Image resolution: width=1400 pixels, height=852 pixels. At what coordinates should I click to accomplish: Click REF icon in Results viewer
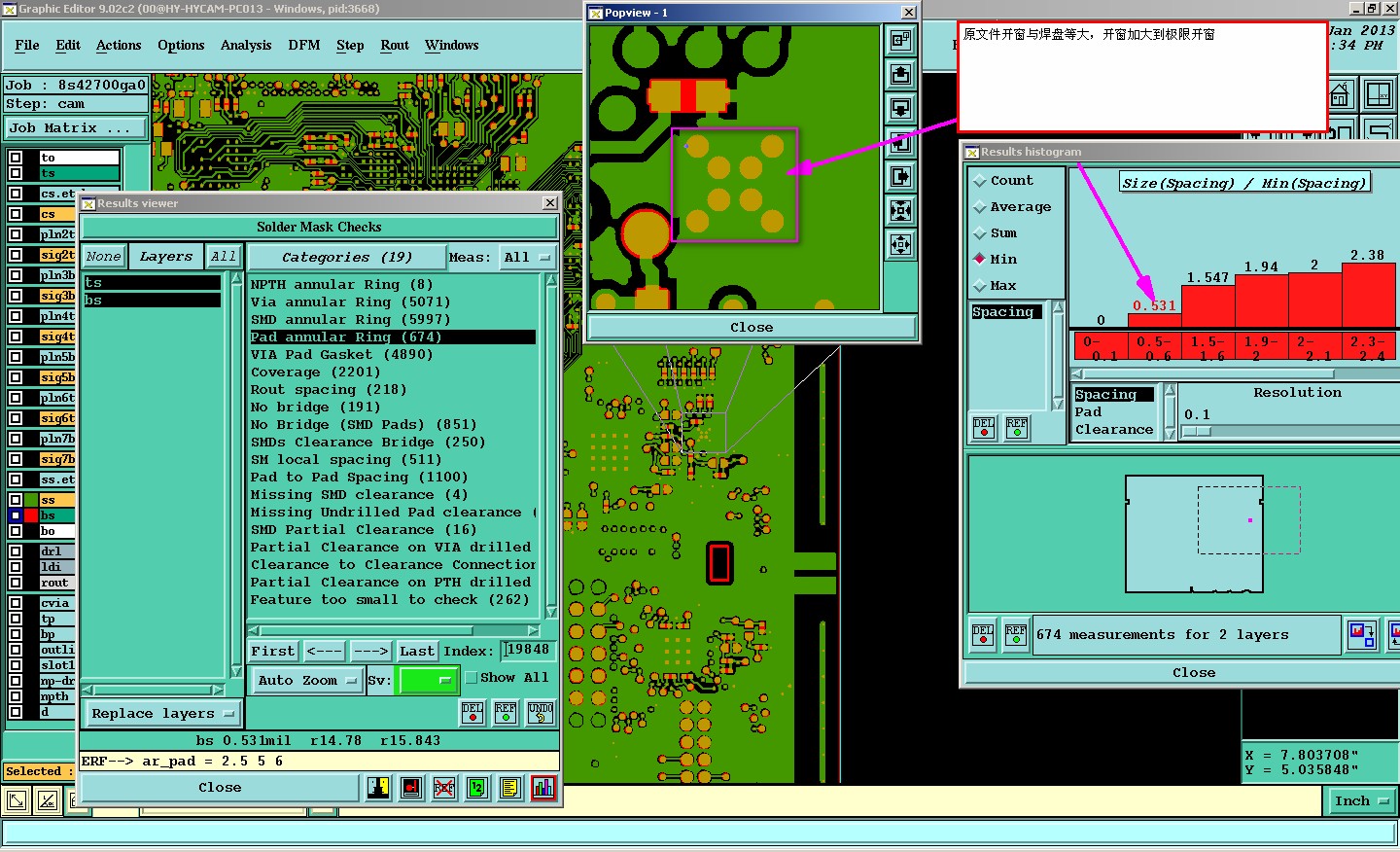click(506, 713)
